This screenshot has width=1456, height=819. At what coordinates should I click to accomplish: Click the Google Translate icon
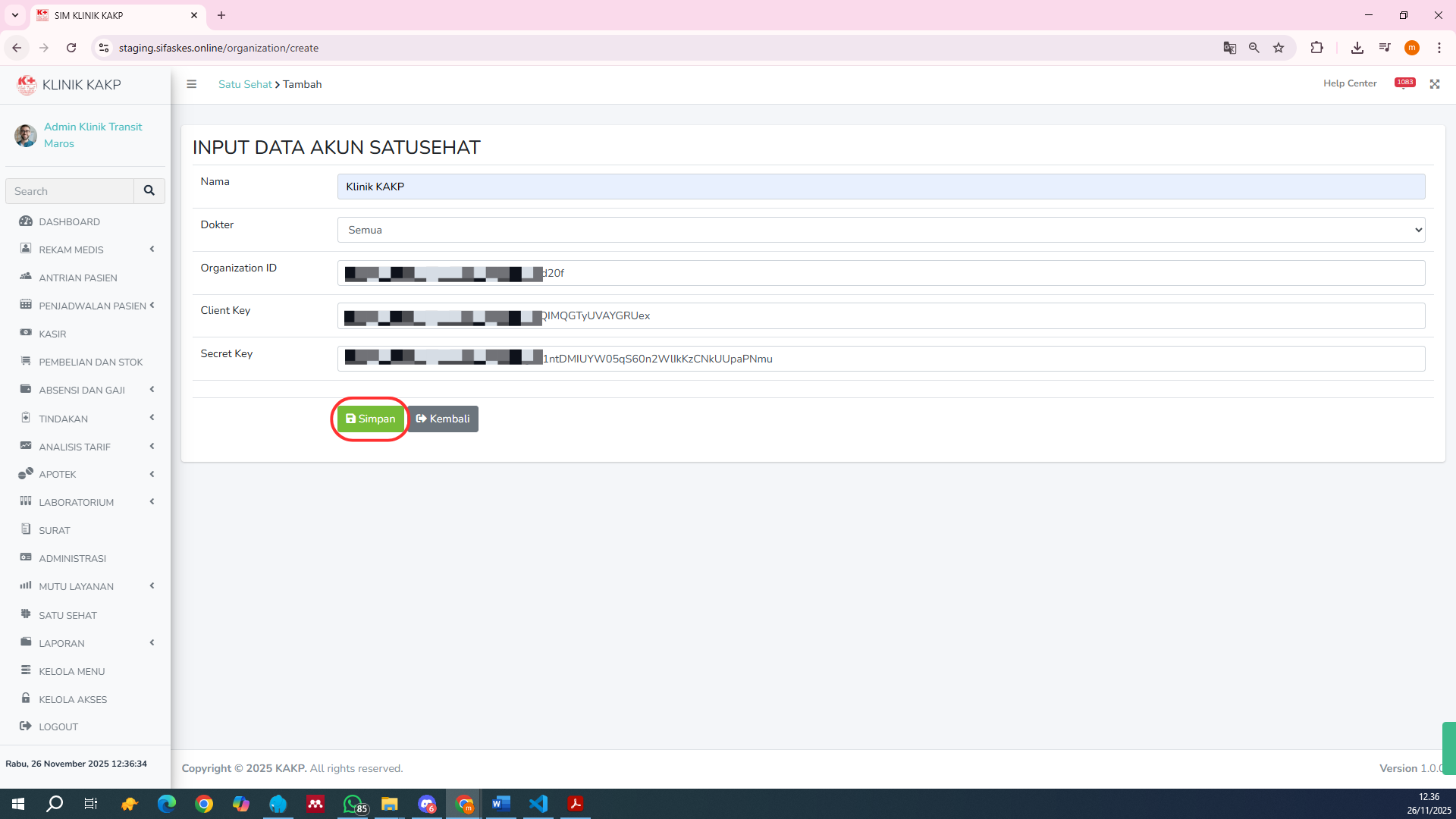1229,48
